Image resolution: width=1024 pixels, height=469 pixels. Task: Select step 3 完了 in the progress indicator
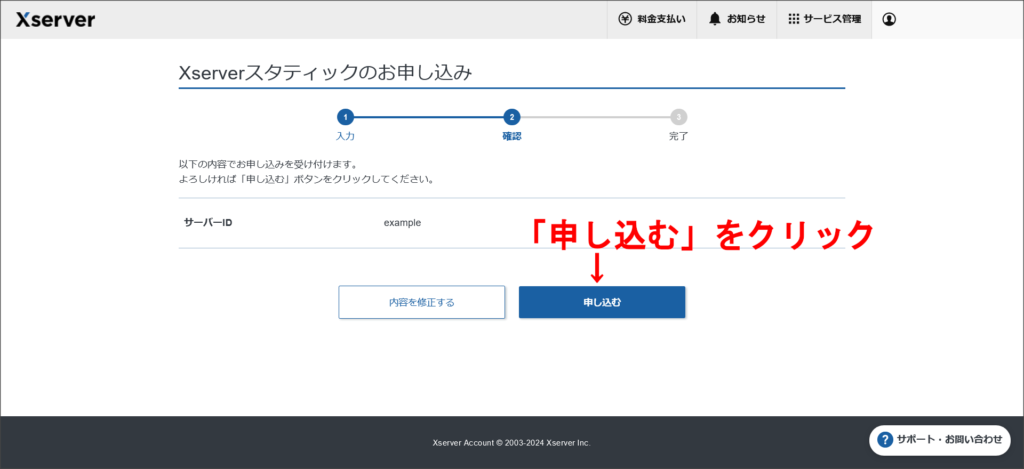click(679, 125)
